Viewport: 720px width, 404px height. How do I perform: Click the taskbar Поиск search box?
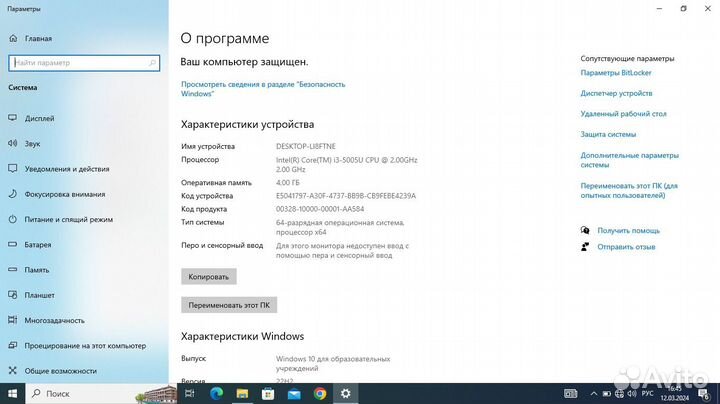(101, 393)
